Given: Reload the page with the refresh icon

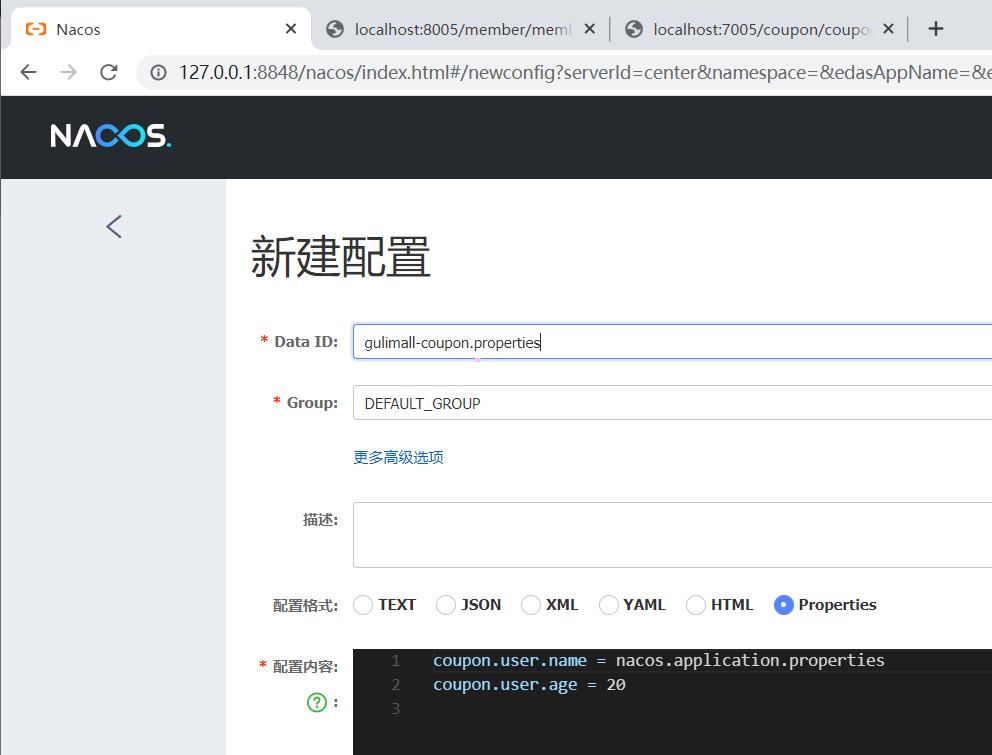Looking at the screenshot, I should point(109,72).
